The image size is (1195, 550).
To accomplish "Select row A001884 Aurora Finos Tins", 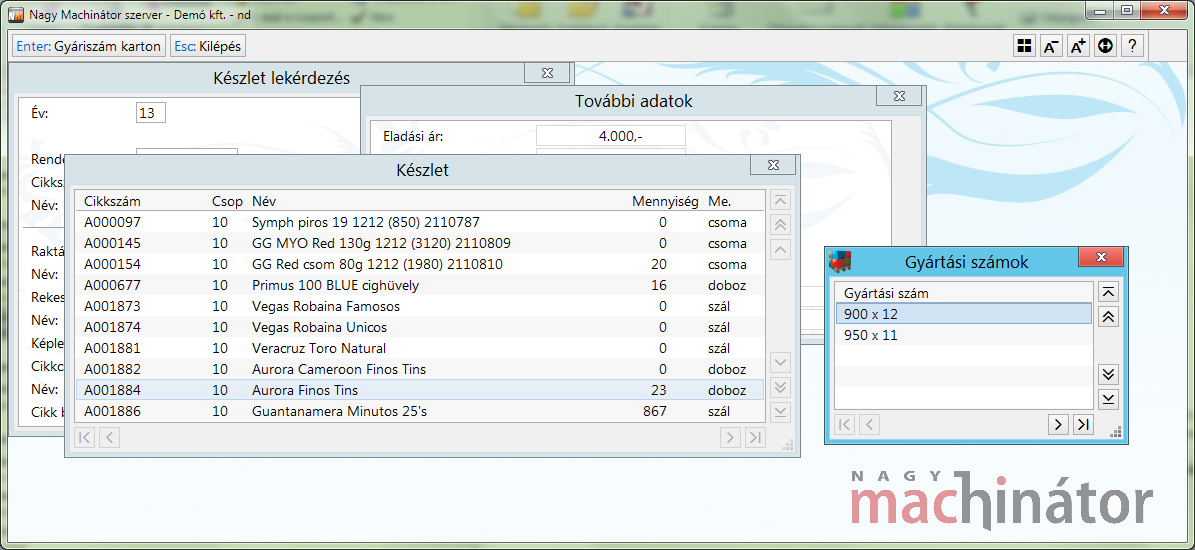I will click(x=420, y=390).
